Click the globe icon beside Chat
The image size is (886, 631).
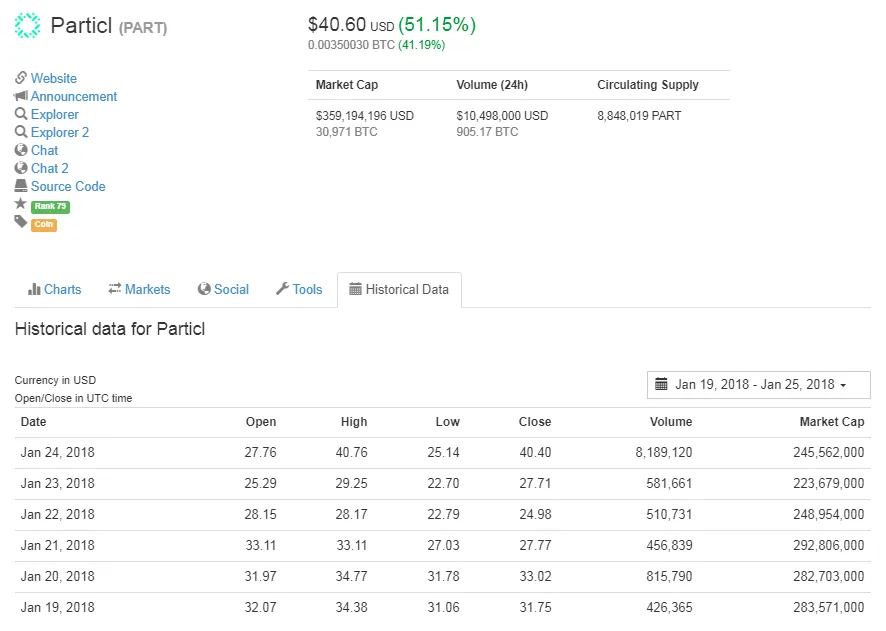[21, 150]
